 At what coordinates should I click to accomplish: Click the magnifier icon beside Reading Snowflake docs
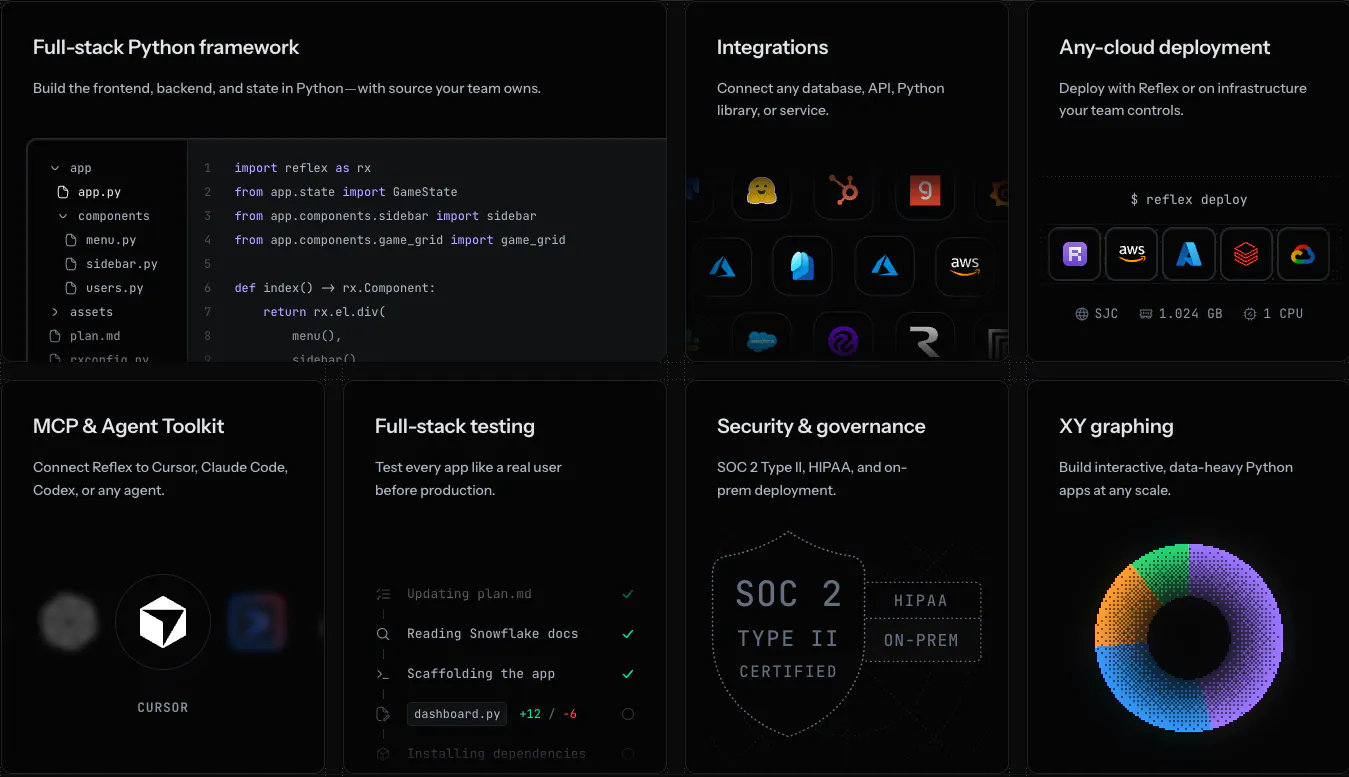pyautogui.click(x=383, y=634)
